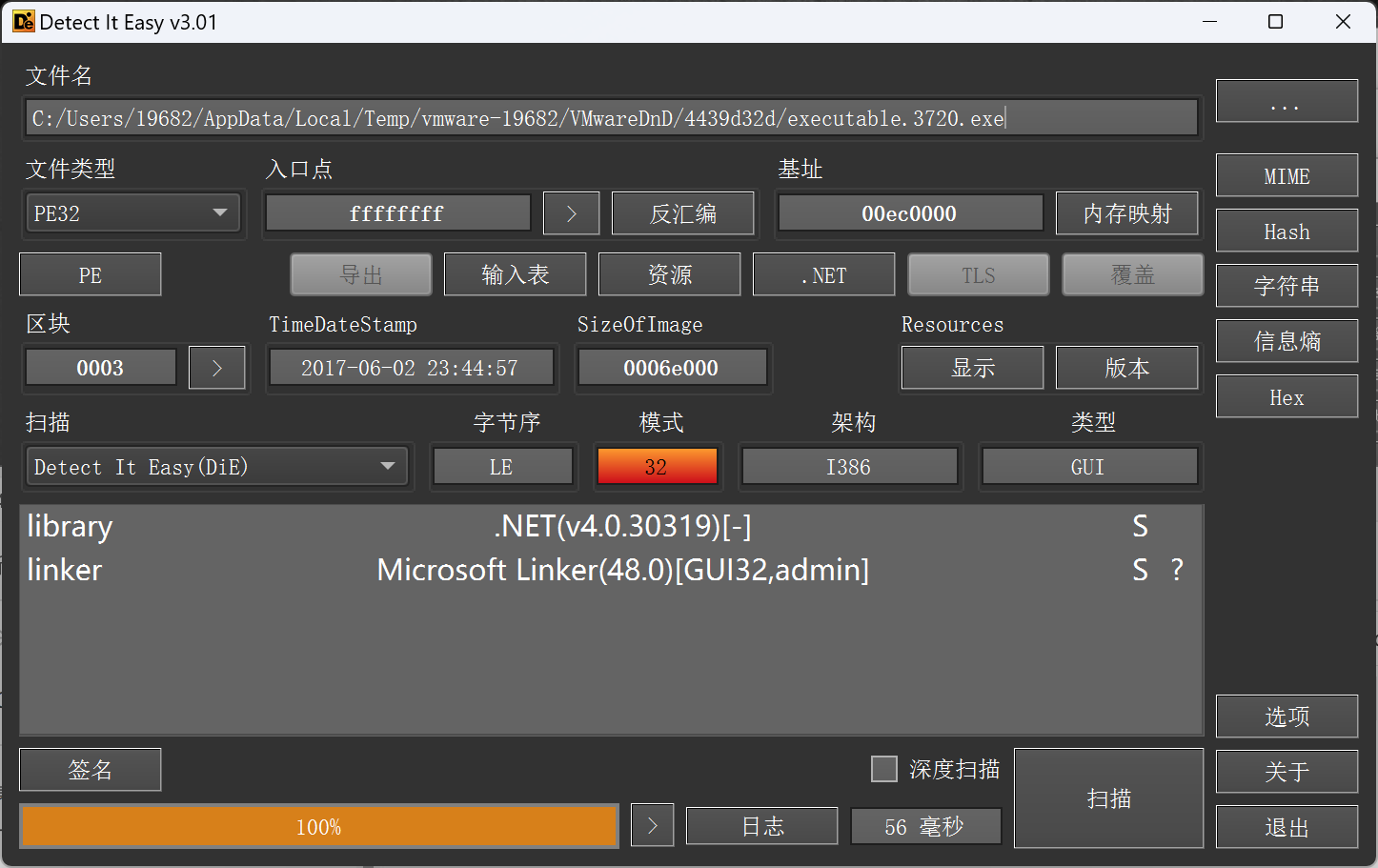Click the sections count 0003 field
Viewport: 1378px width, 868px height.
100,368
